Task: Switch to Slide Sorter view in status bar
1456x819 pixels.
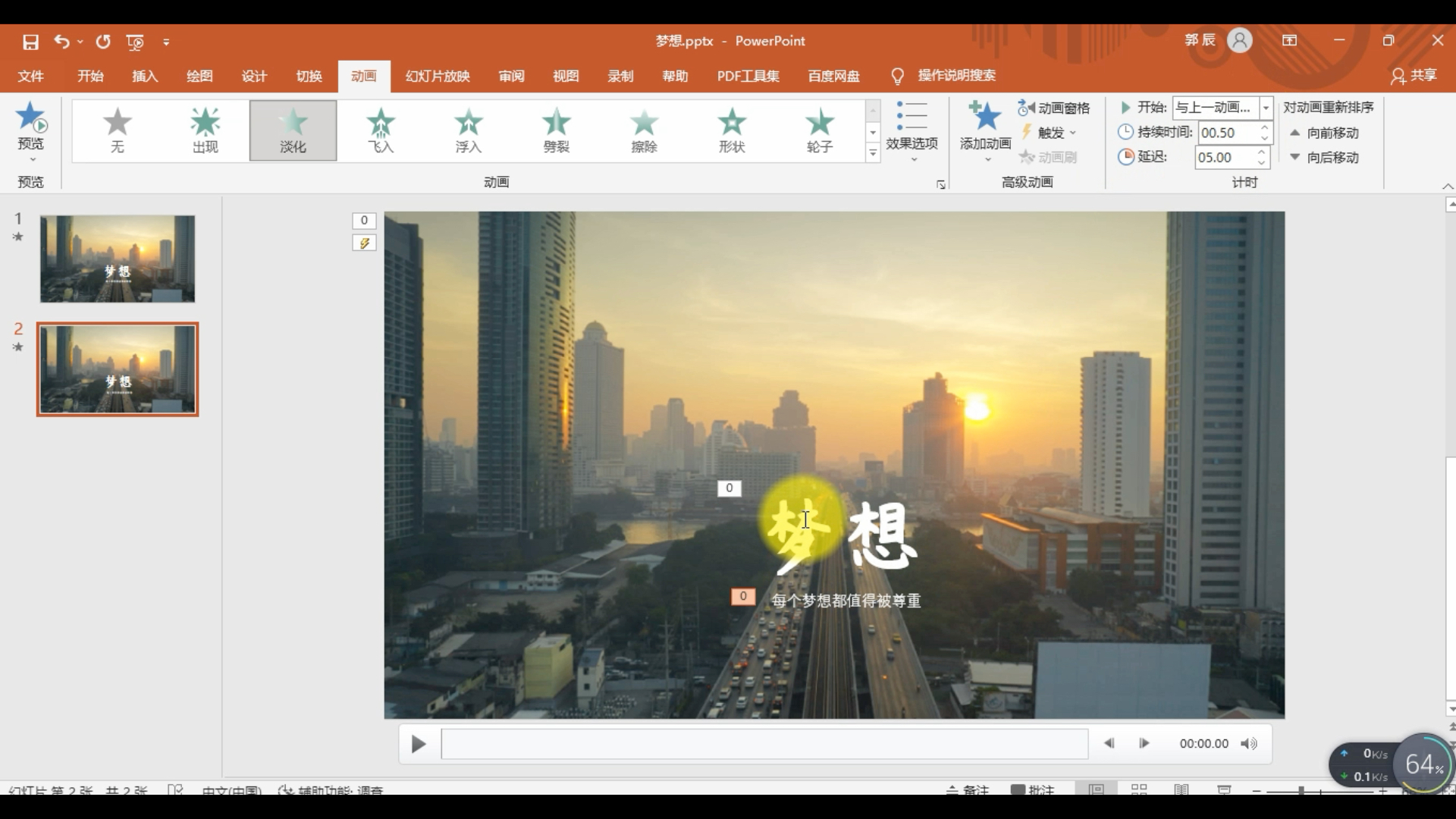Action: click(1139, 789)
